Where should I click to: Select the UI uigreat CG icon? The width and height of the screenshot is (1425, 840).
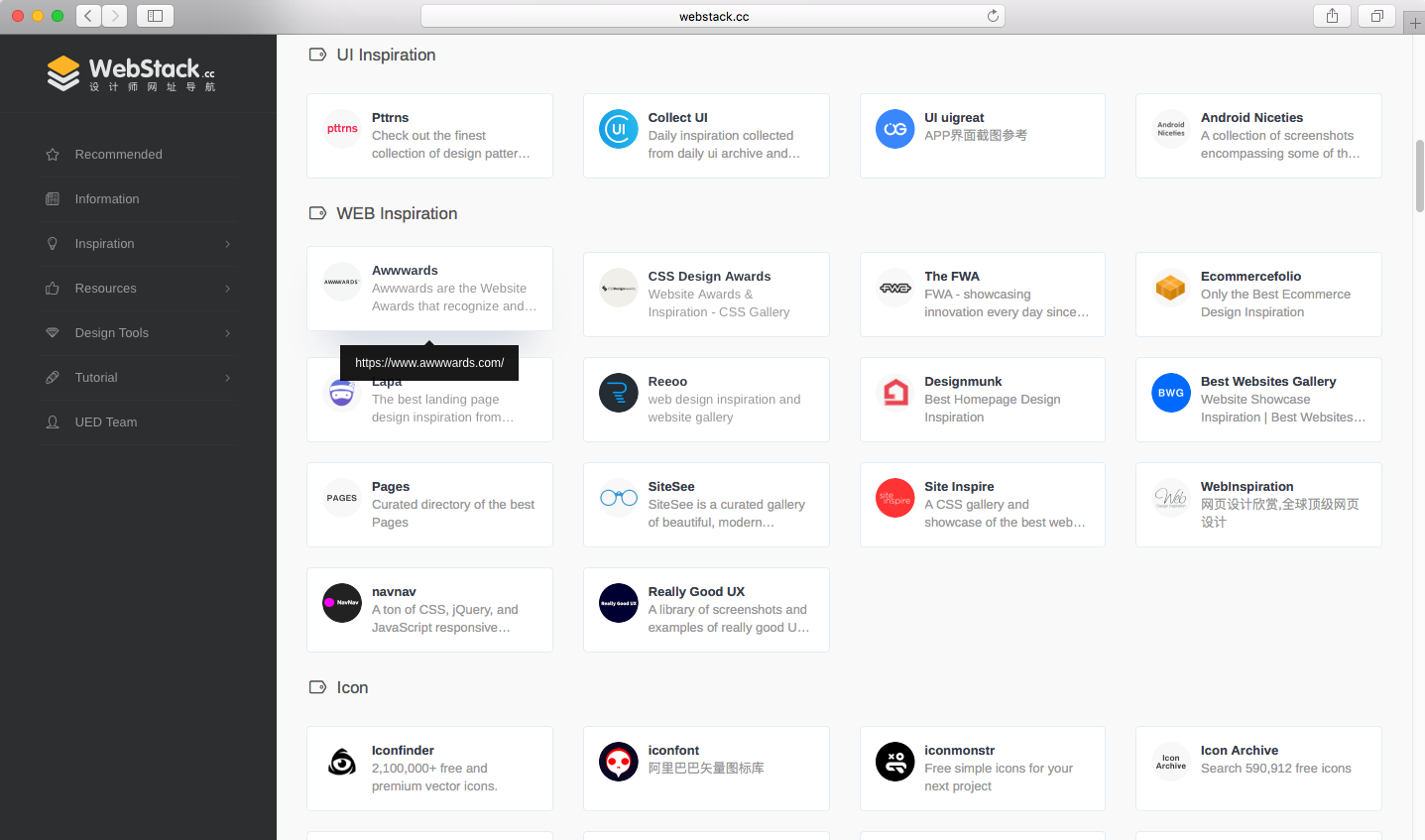click(x=894, y=128)
